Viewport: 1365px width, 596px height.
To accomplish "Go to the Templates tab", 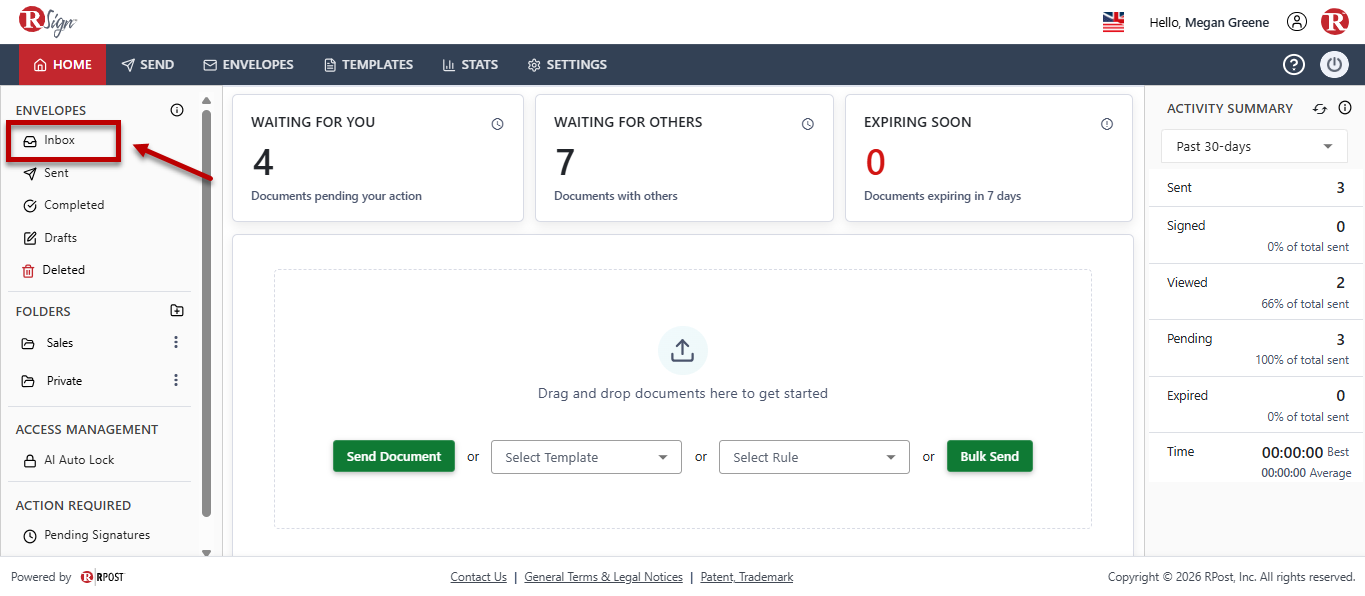I will click(x=368, y=65).
